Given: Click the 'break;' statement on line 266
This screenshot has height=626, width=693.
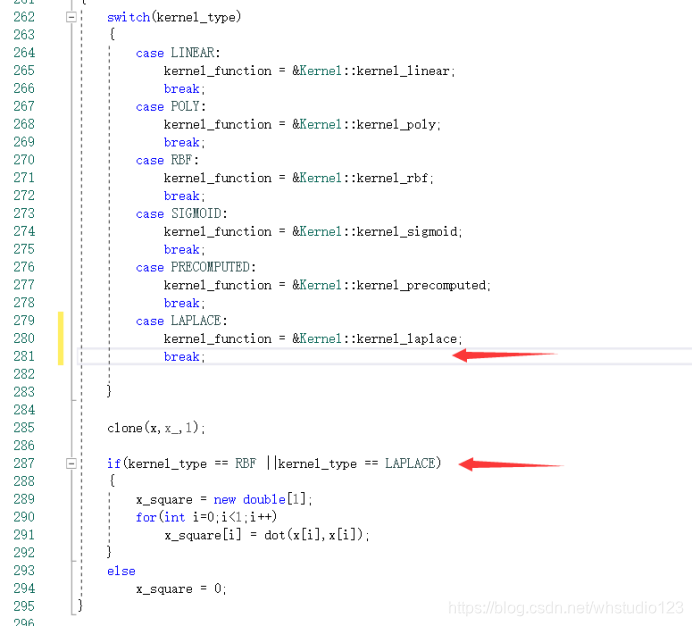Looking at the screenshot, I should (x=184, y=89).
